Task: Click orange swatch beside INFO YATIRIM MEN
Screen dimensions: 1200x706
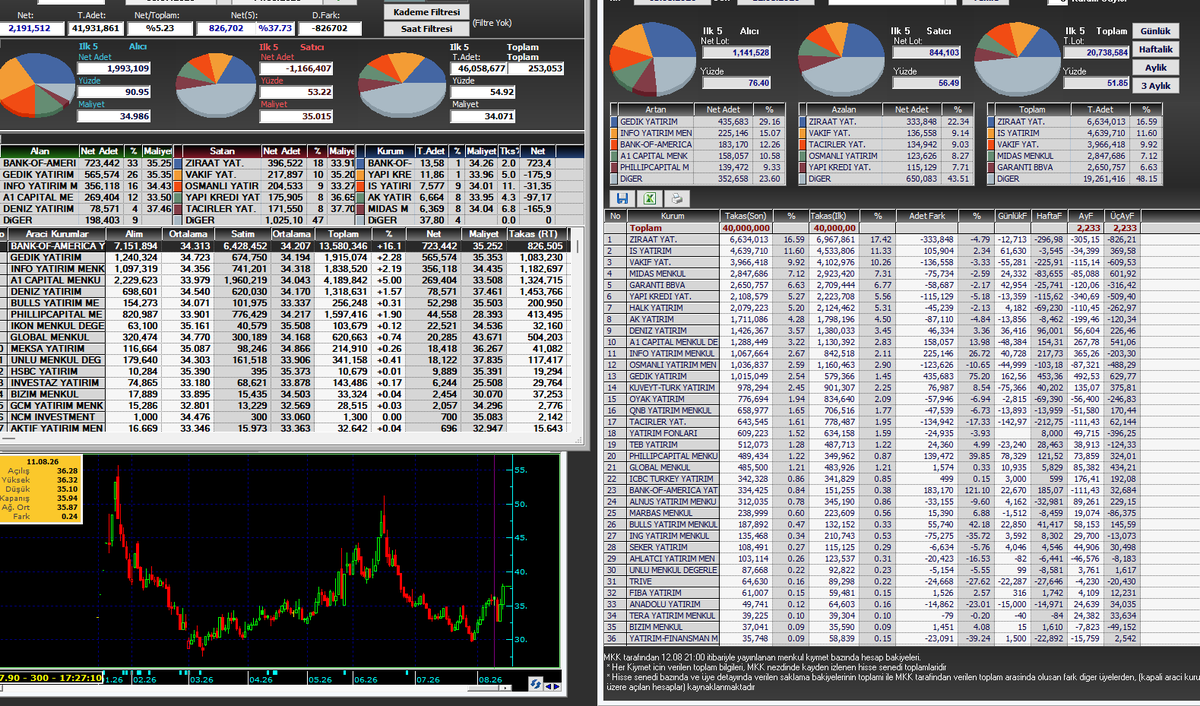Action: click(x=613, y=132)
